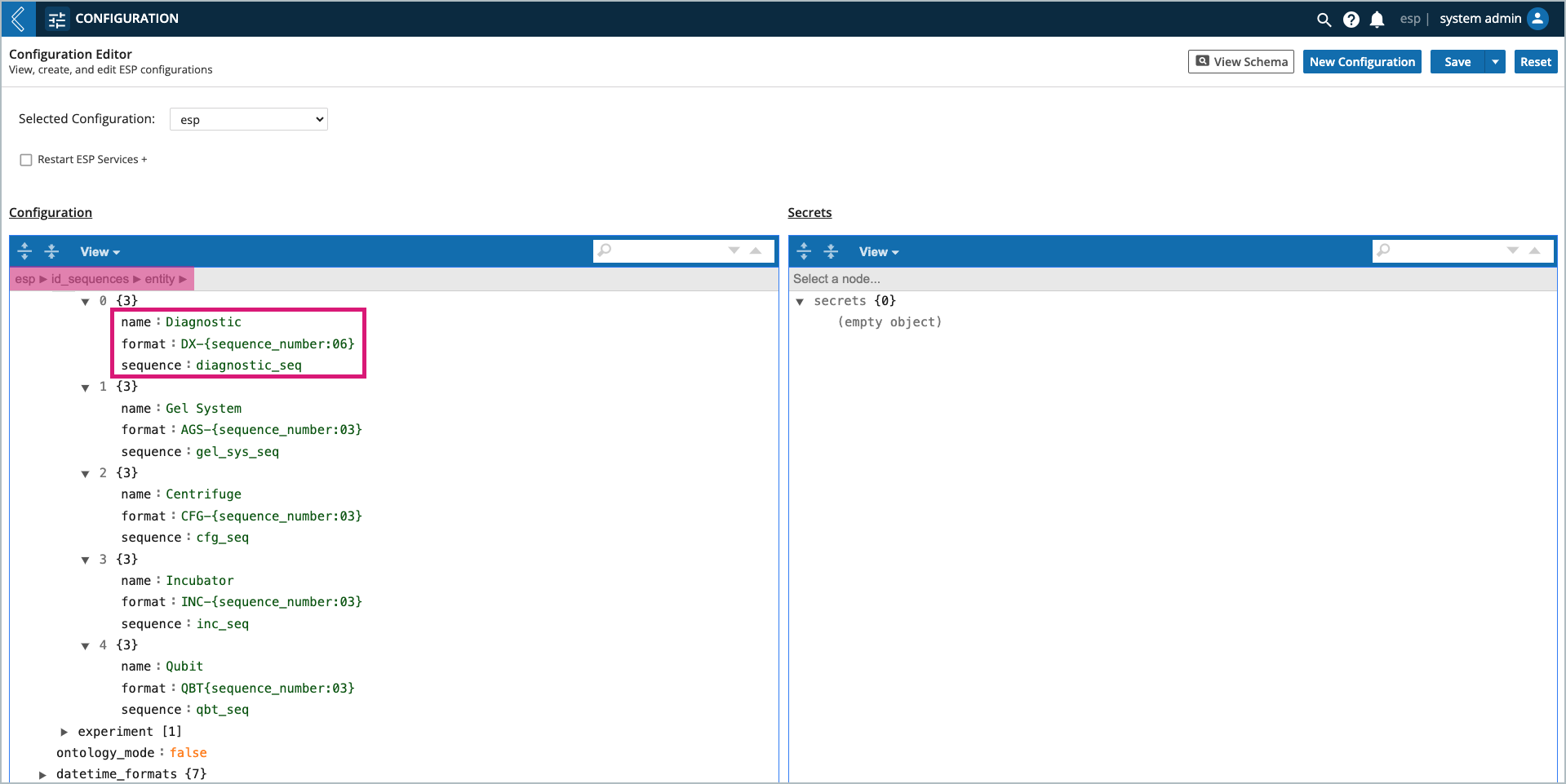Click the format value INC-{sequence_number:03}
1566x784 pixels.
pyautogui.click(x=271, y=602)
